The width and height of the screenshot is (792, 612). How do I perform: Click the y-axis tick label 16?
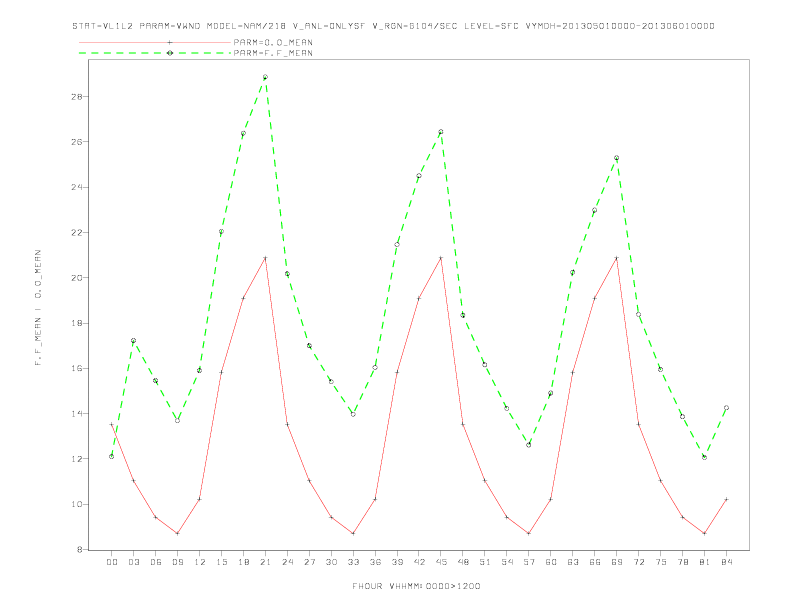pyautogui.click(x=77, y=369)
